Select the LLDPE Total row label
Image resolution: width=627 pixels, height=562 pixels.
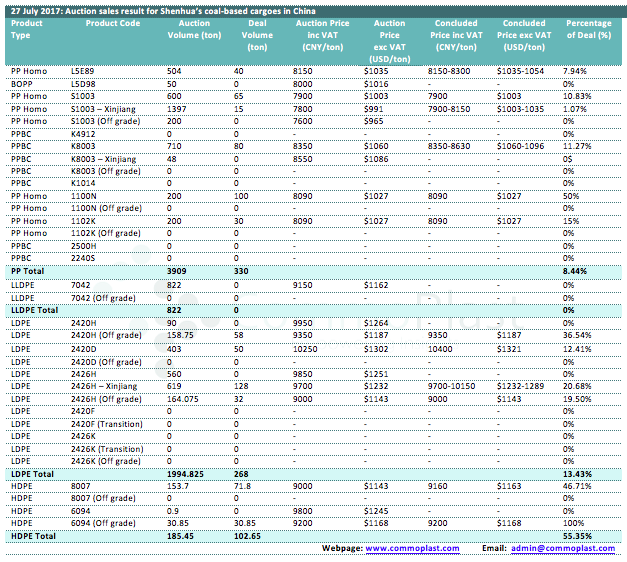coord(35,311)
